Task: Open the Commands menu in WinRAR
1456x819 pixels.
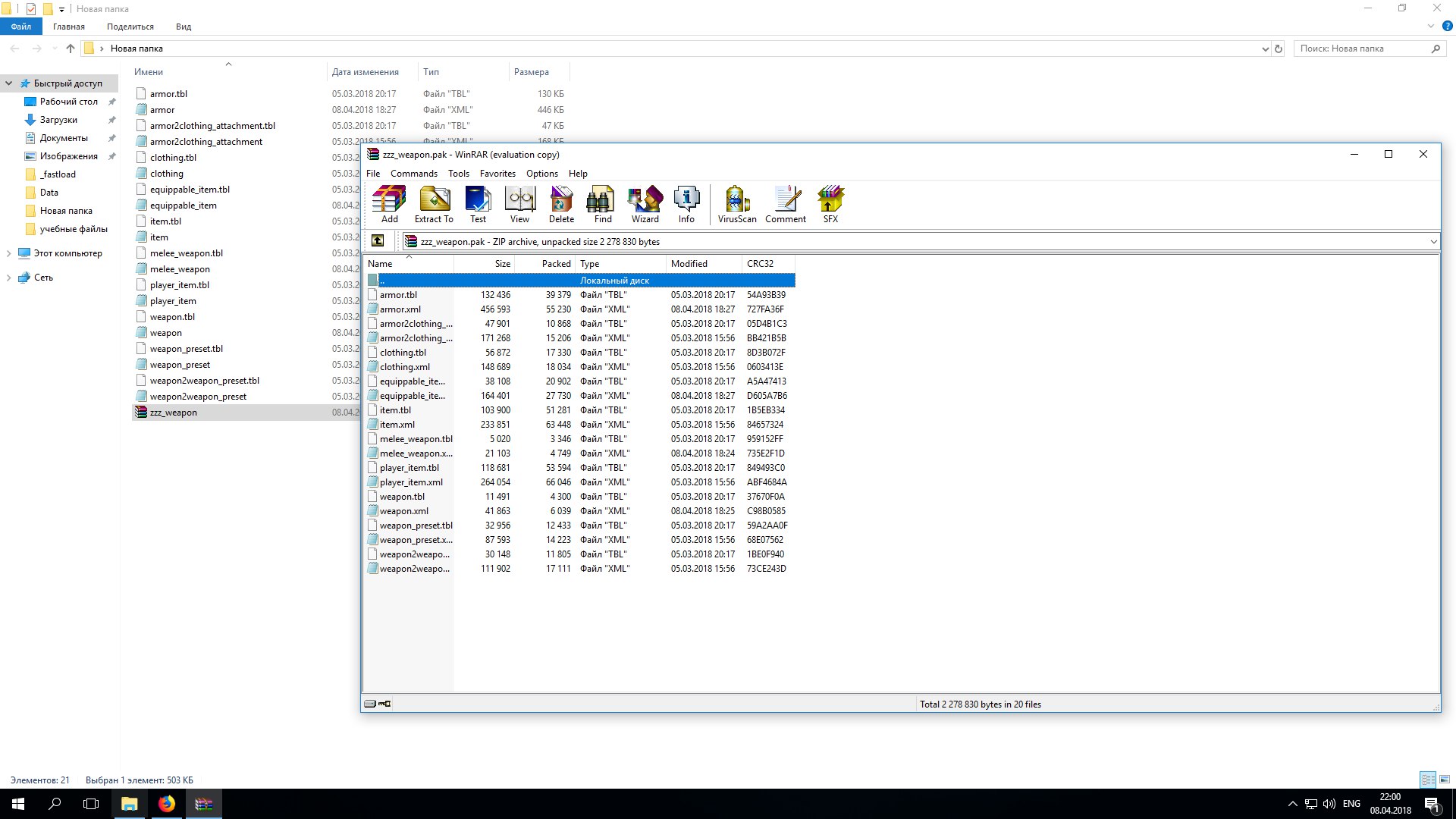Action: tap(413, 174)
